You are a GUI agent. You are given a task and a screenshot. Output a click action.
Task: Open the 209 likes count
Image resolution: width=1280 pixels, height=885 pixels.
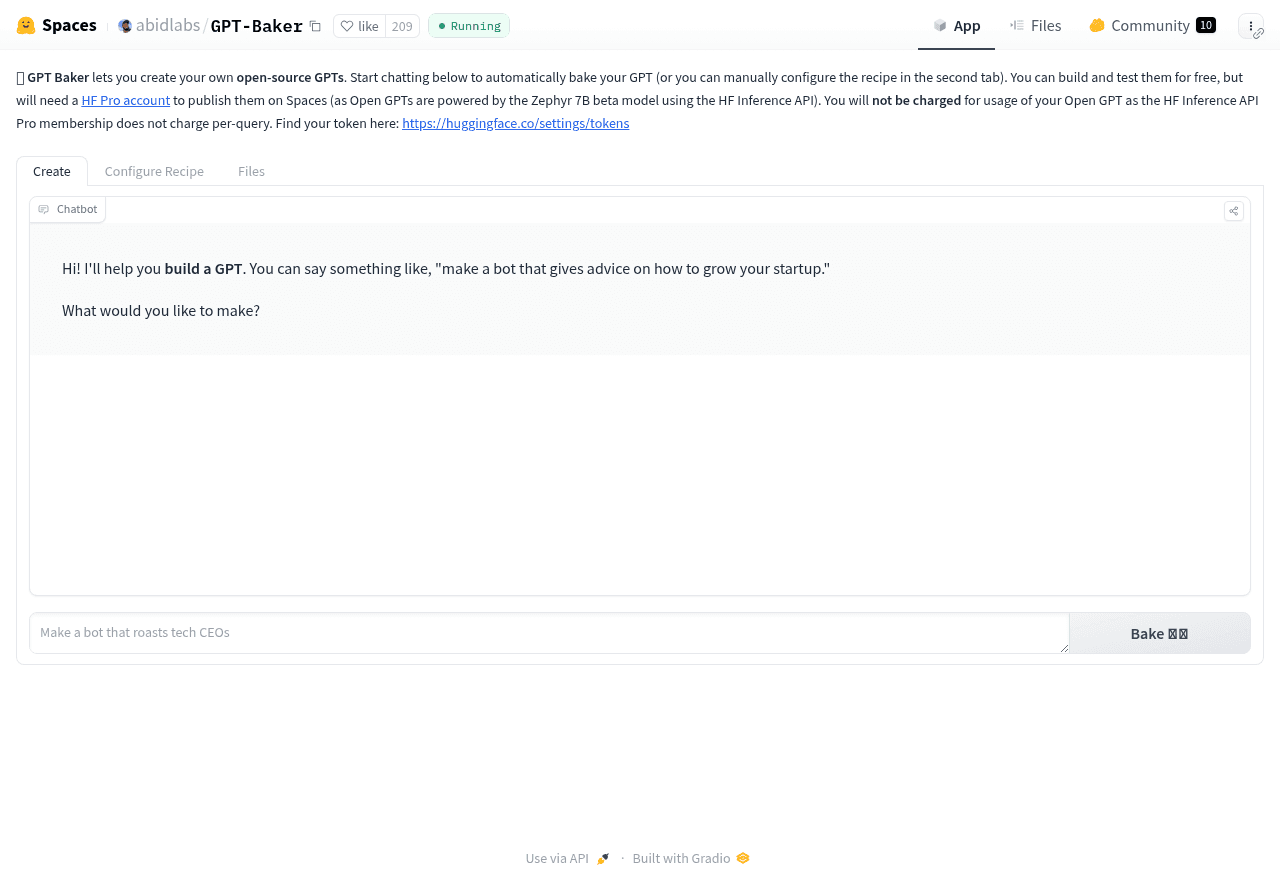pos(402,26)
